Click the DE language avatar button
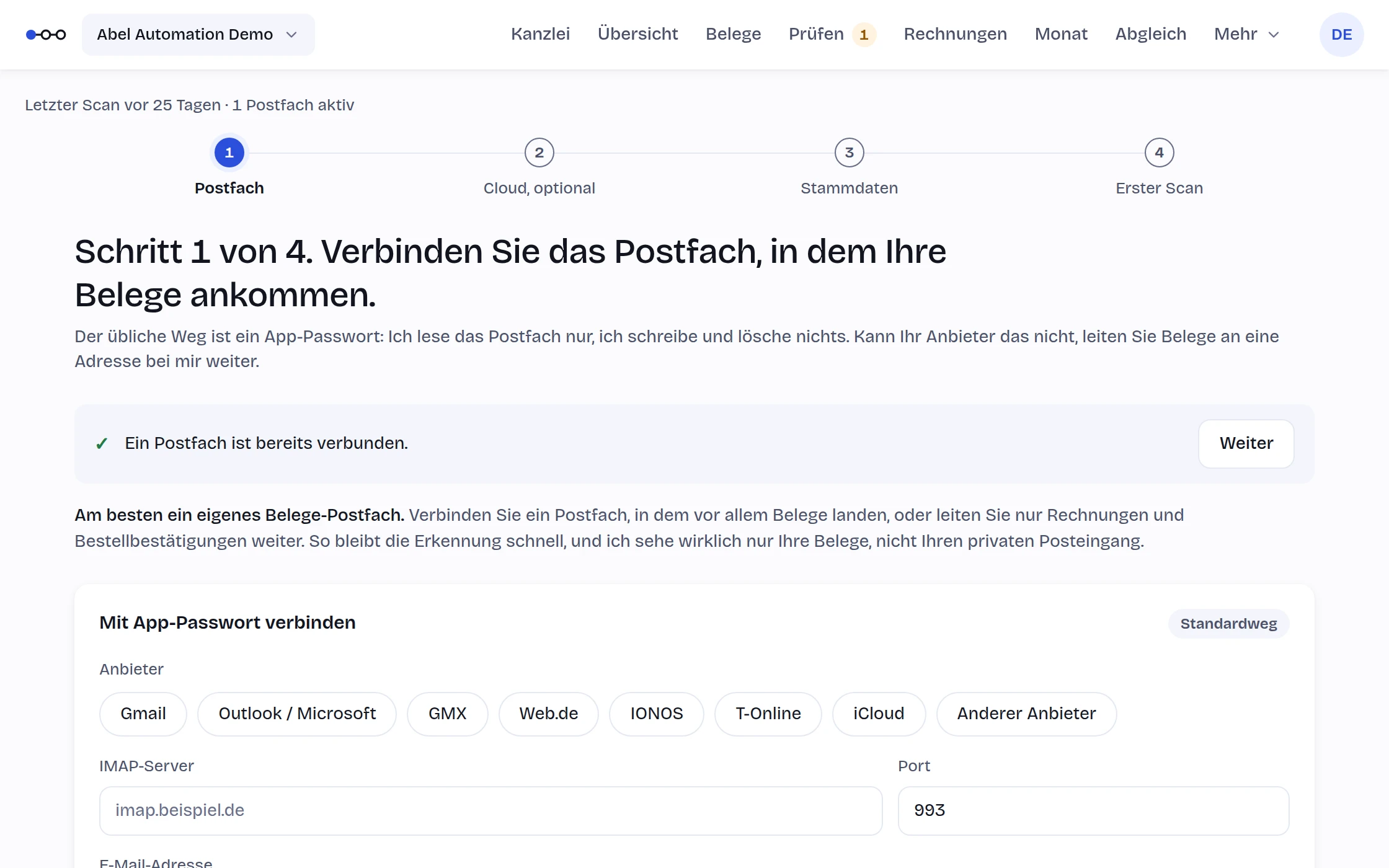 coord(1341,35)
